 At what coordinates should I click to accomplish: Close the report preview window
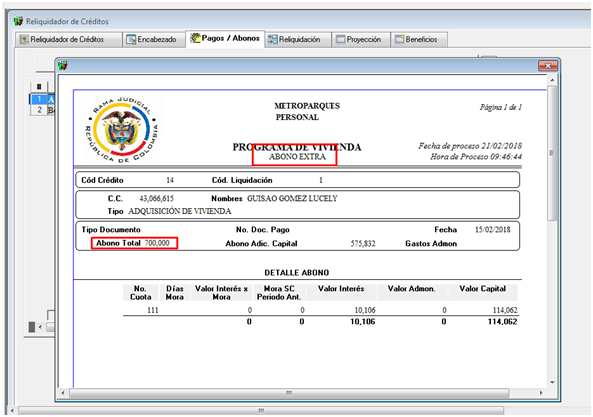coord(548,66)
